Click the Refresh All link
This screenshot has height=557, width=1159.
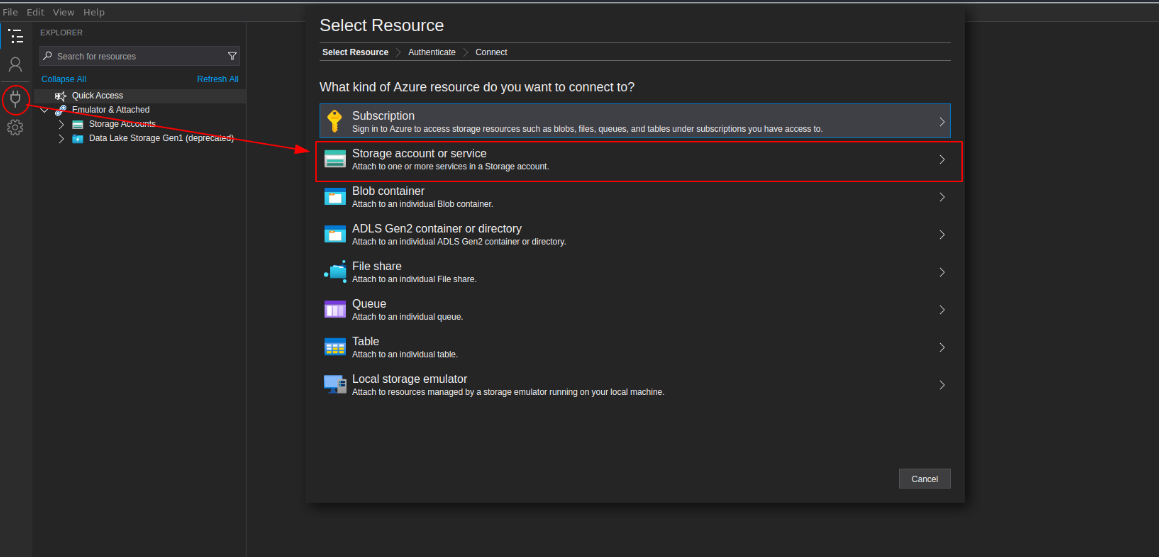click(217, 79)
